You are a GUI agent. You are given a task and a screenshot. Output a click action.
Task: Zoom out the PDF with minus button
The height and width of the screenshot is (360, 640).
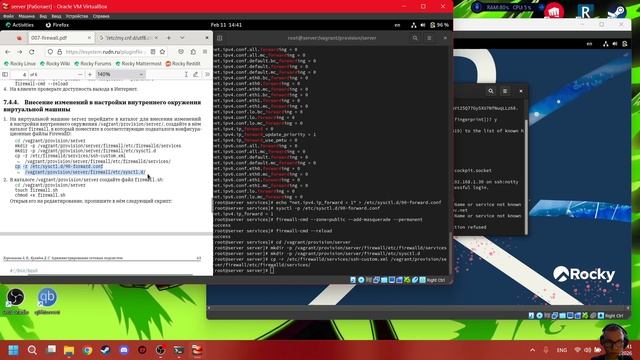80,74
